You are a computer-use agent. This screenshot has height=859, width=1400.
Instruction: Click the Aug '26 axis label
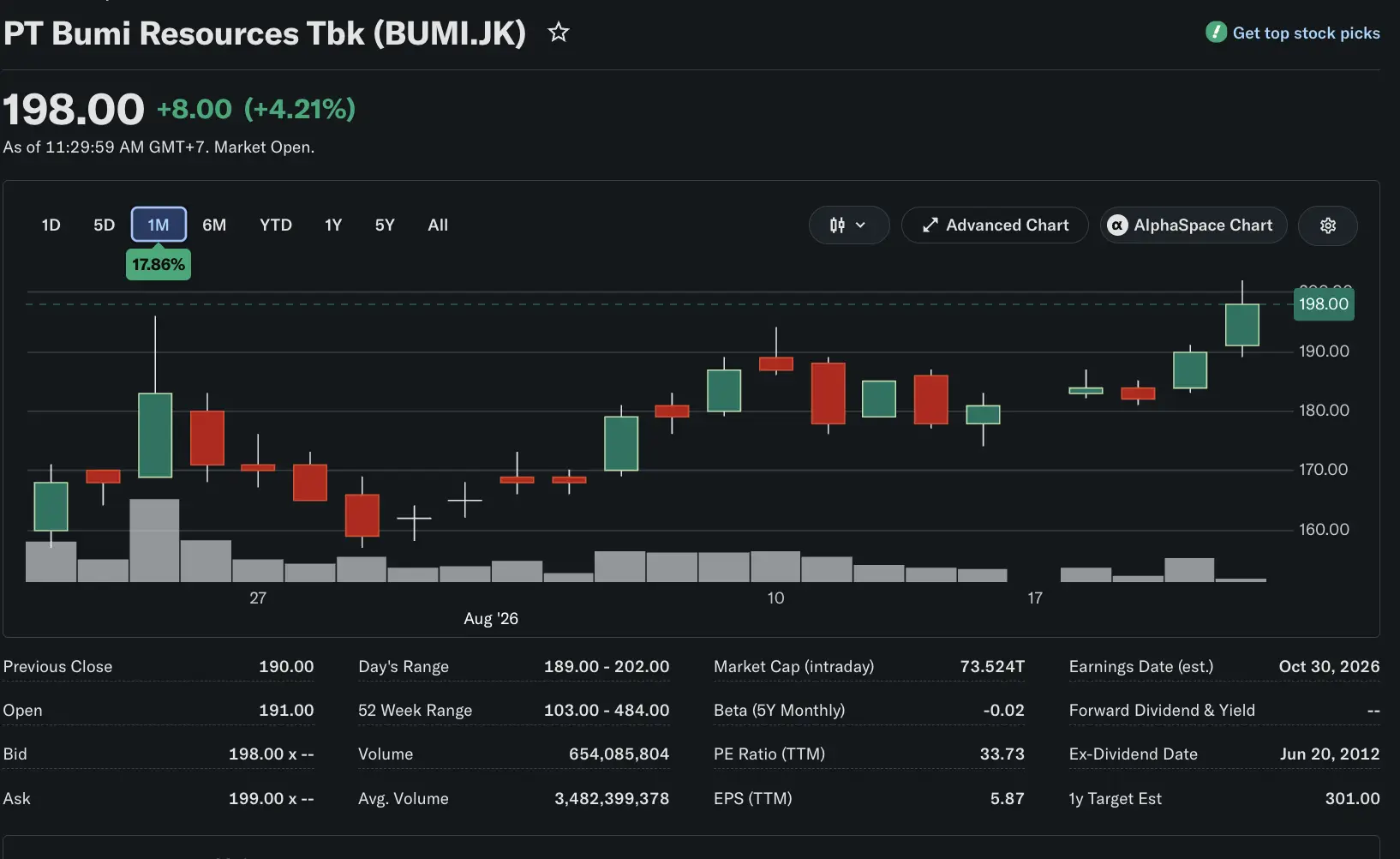coord(491,618)
